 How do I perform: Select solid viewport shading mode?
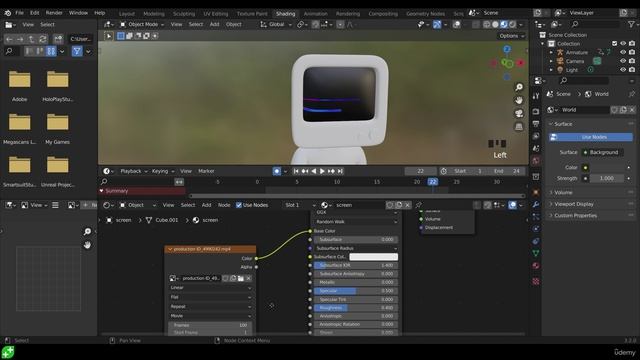pyautogui.click(x=495, y=24)
